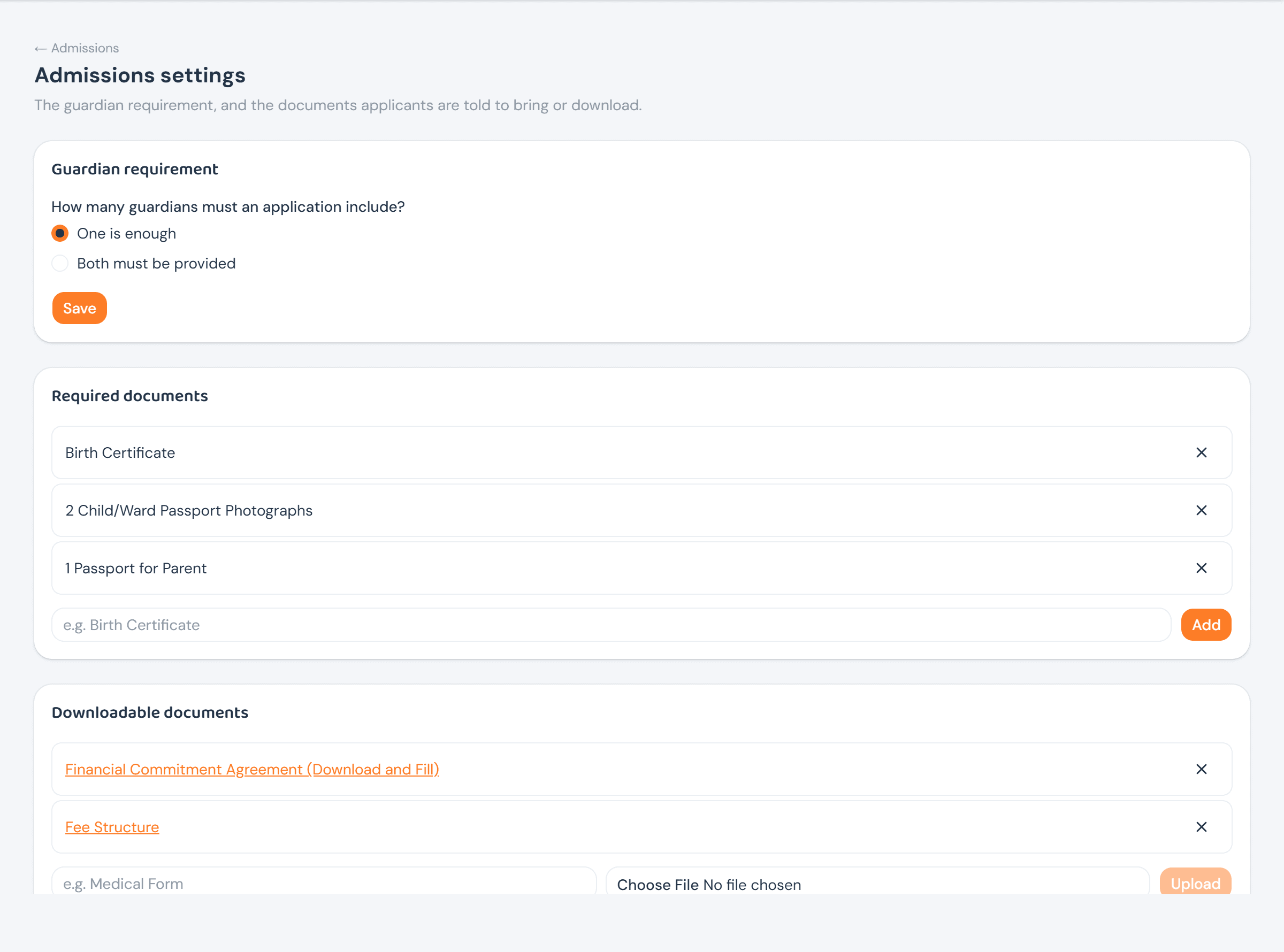Select the "Downloadable documents" section title
The image size is (1284, 952).
tap(150, 712)
